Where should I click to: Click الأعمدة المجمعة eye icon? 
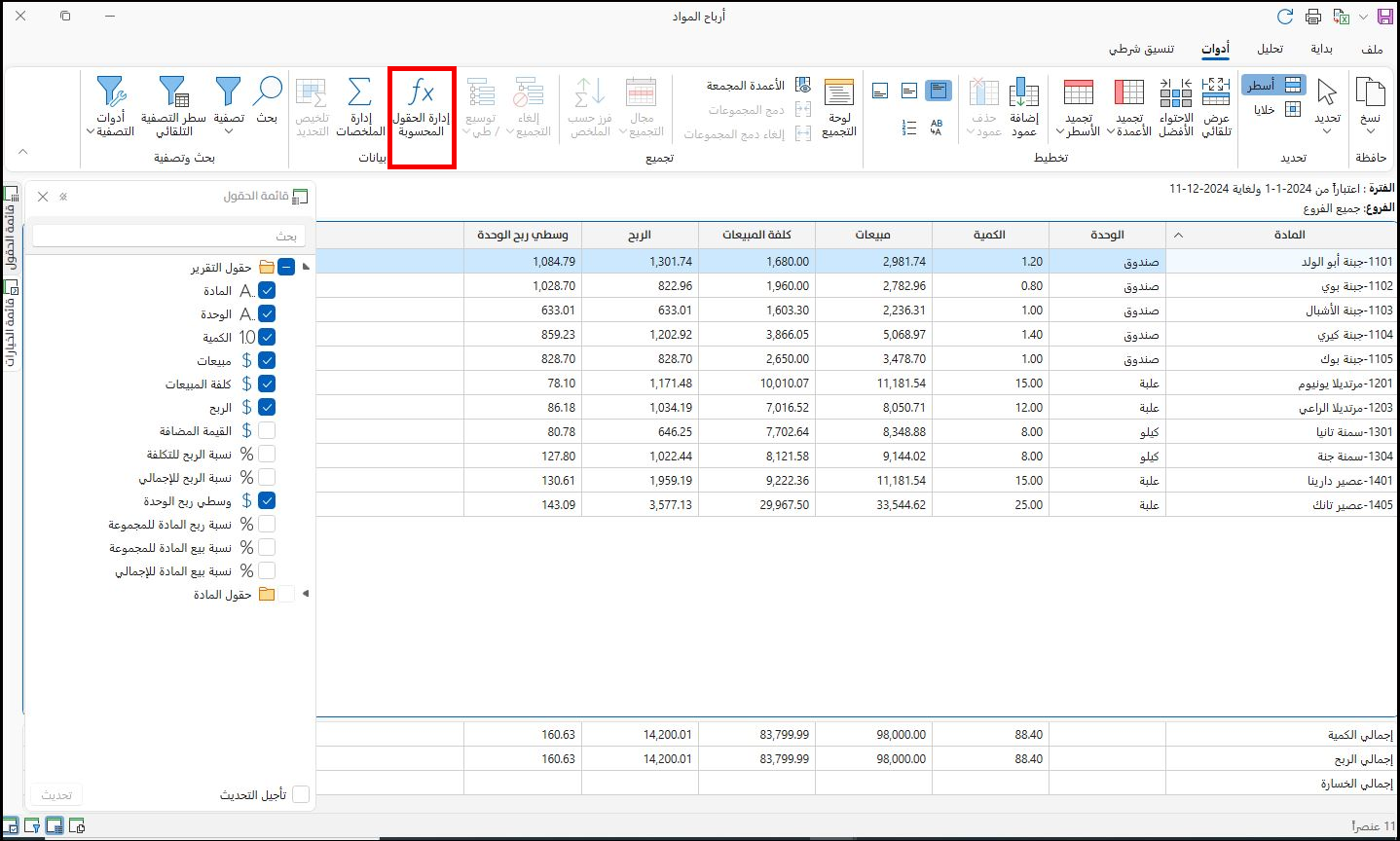[x=803, y=86]
